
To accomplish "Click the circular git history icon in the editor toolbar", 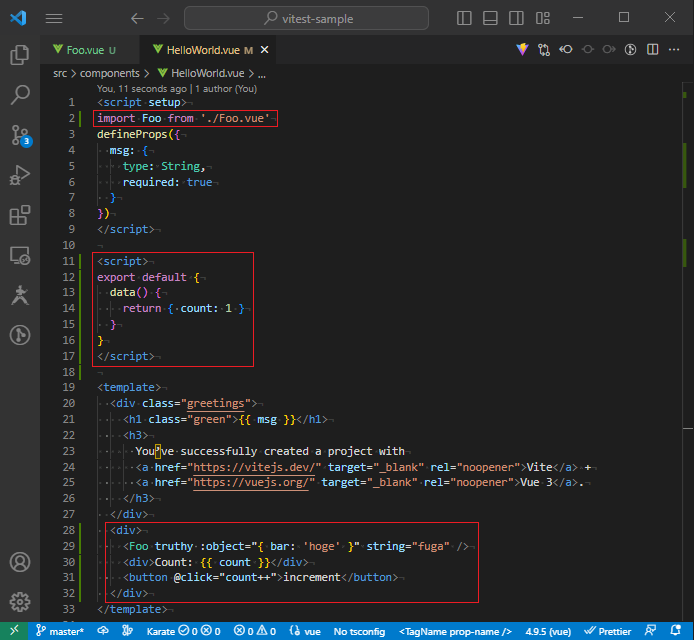I will pyautogui.click(x=630, y=50).
